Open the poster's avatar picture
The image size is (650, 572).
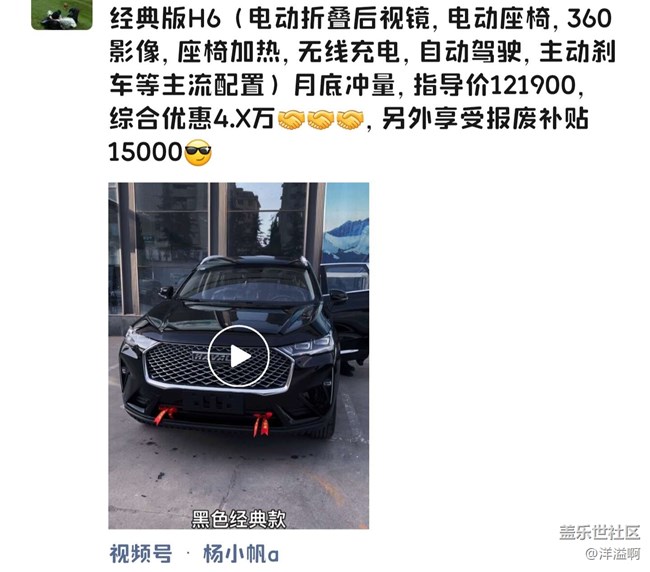pos(62,15)
